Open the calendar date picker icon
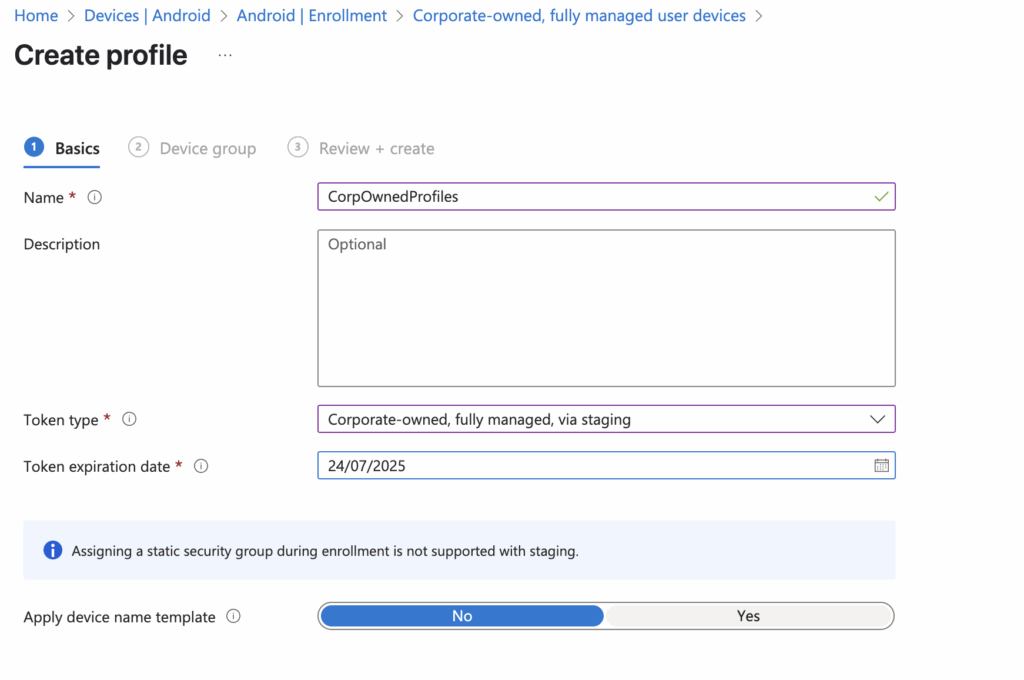Image resolution: width=1024 pixels, height=680 pixels. [881, 466]
